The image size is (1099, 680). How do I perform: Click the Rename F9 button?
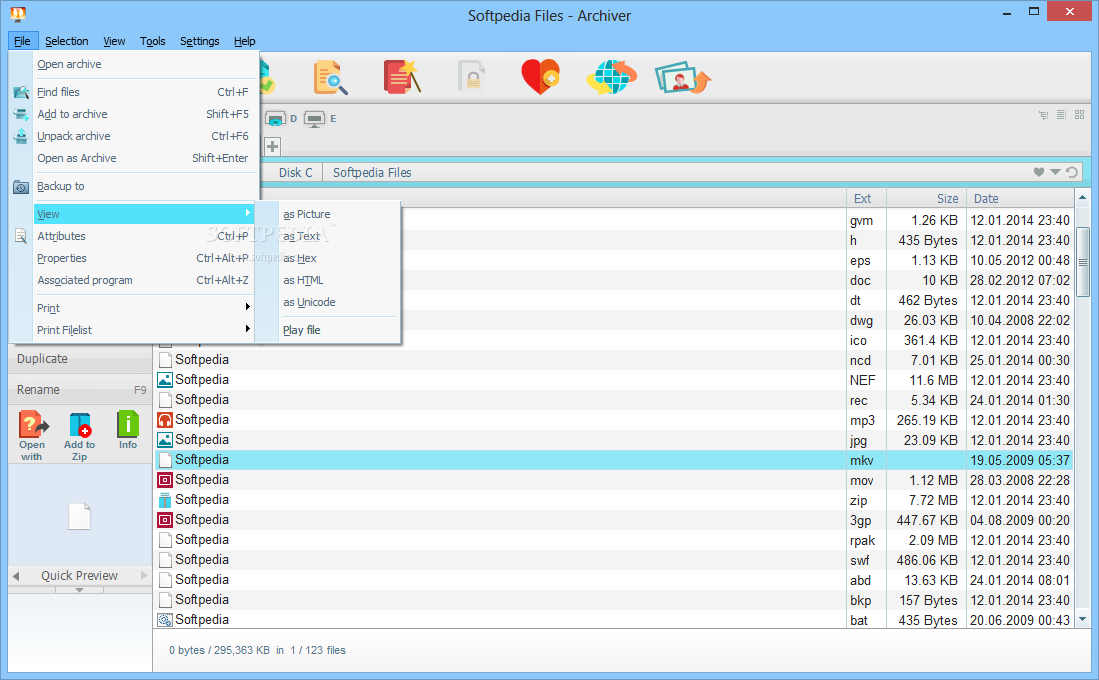pos(80,390)
